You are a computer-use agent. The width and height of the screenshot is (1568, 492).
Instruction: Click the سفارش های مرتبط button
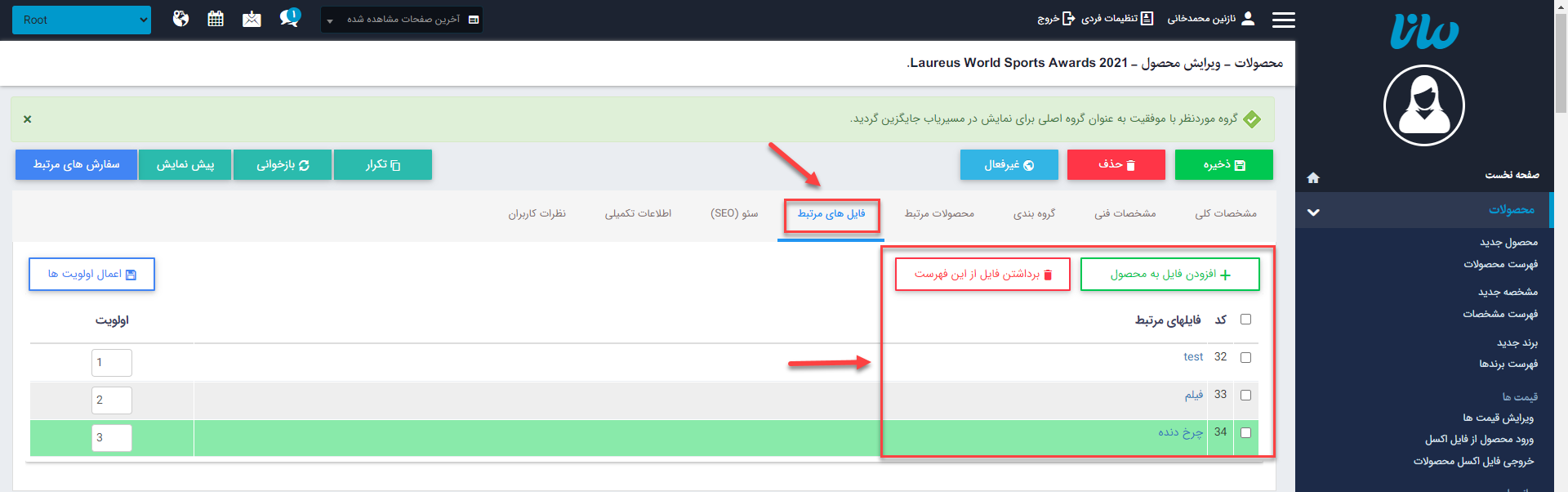click(x=76, y=164)
